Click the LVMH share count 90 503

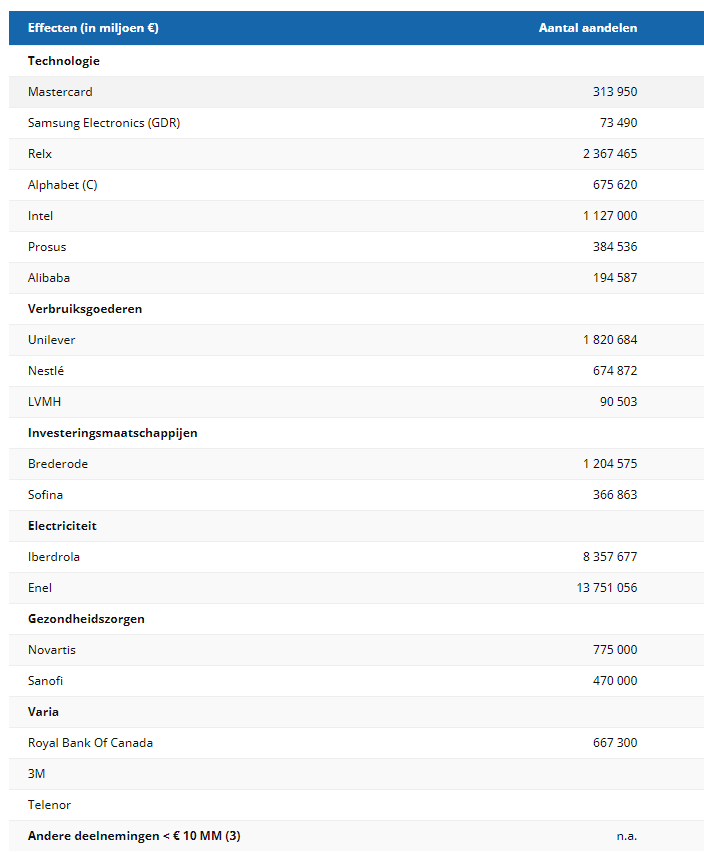click(618, 402)
